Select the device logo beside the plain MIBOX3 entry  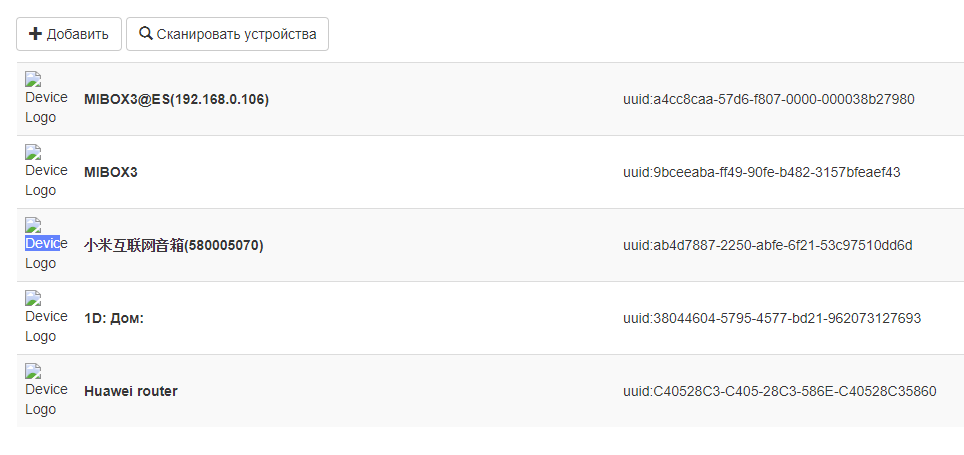point(46,171)
